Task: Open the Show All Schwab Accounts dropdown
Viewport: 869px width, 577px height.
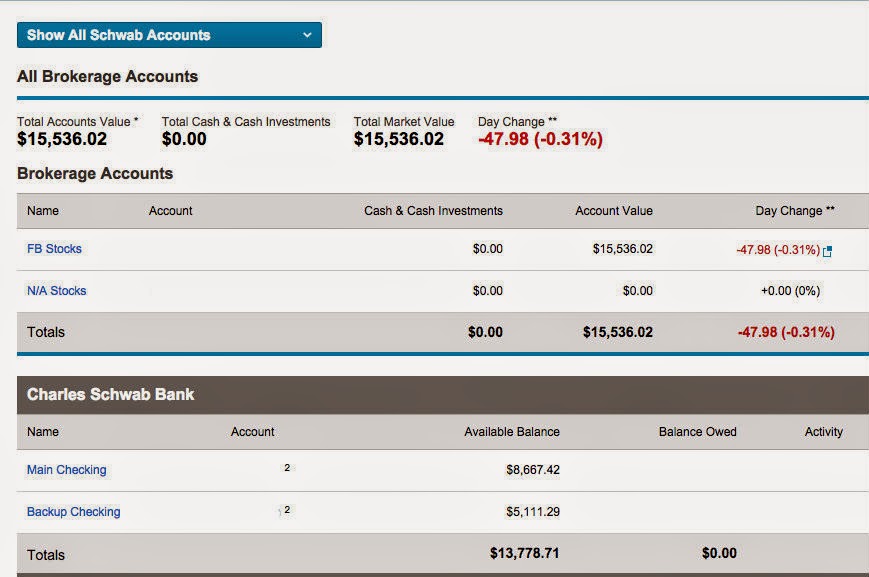Action: [169, 35]
